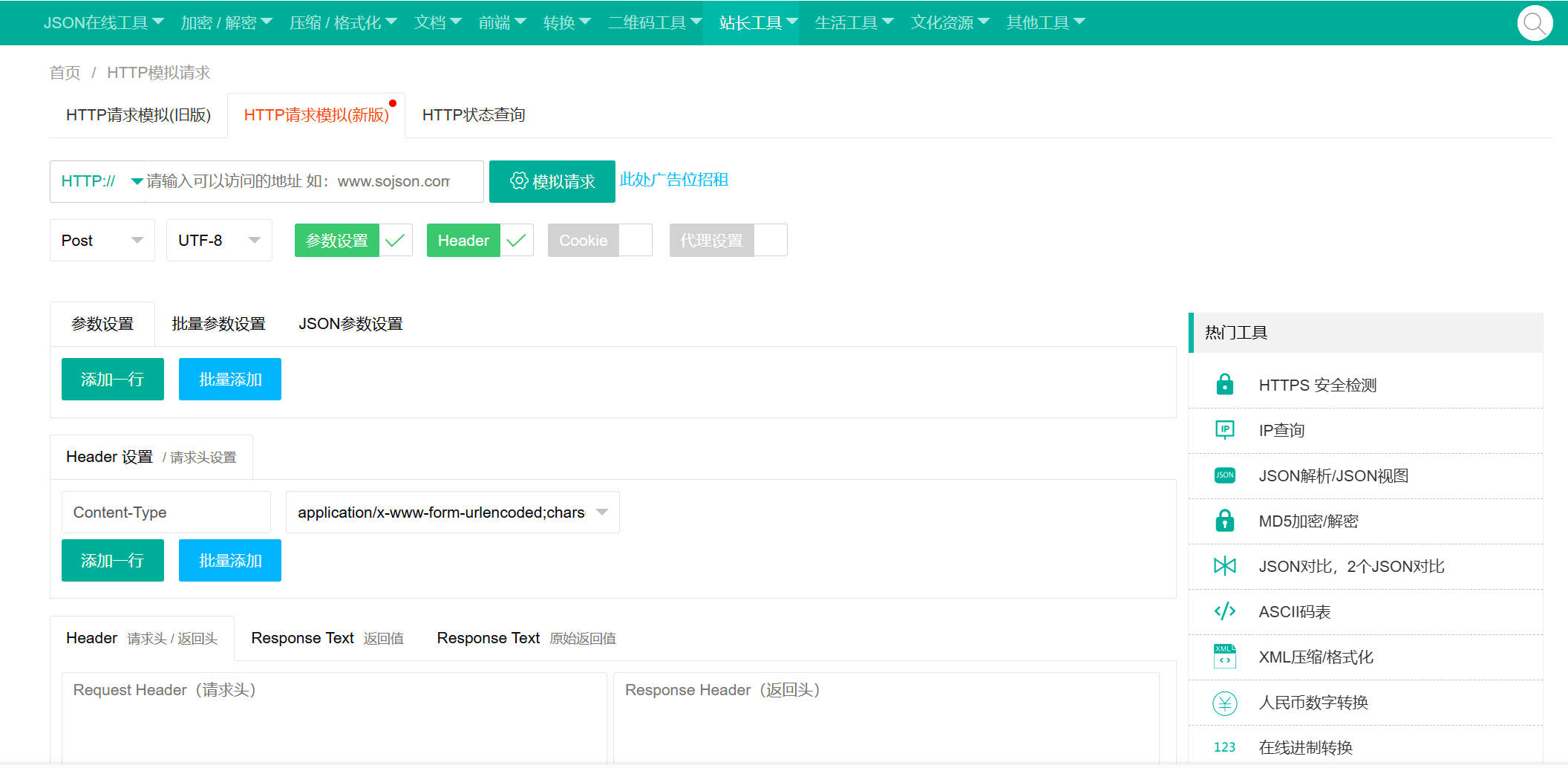Click the XML压缩/格式化 file icon

coord(1224,657)
